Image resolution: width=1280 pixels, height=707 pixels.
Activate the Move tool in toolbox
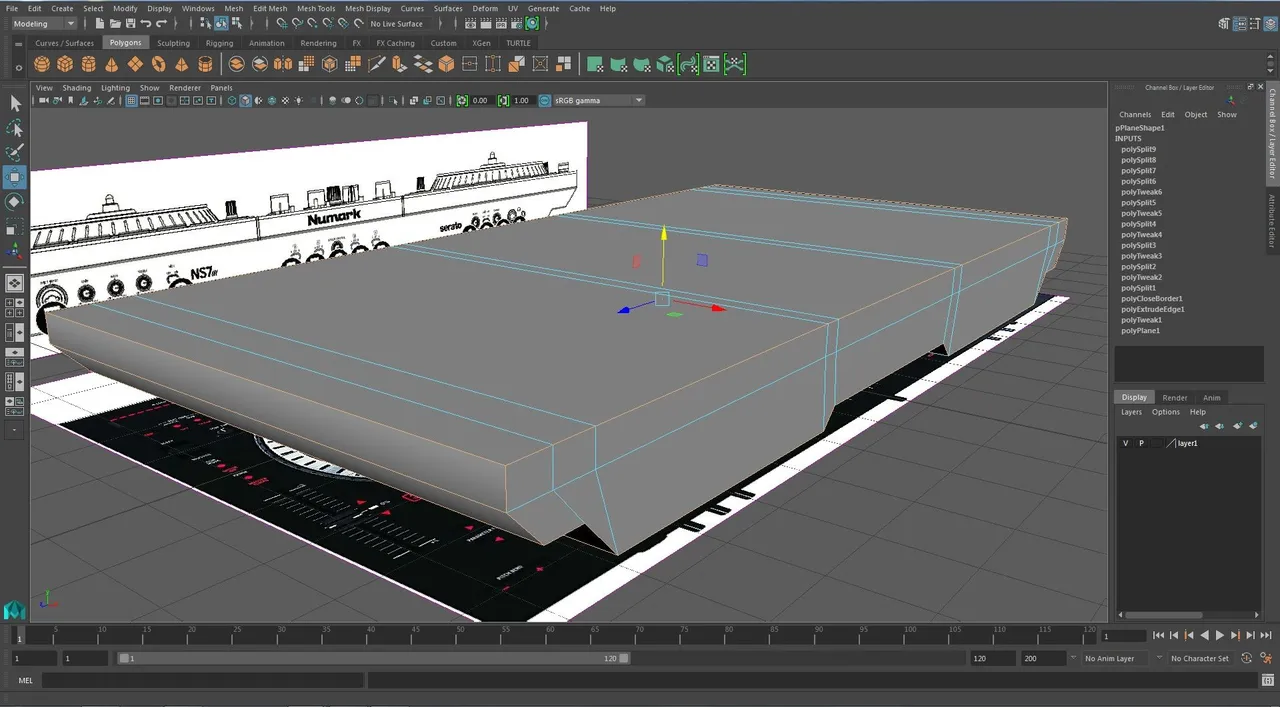[x=15, y=177]
